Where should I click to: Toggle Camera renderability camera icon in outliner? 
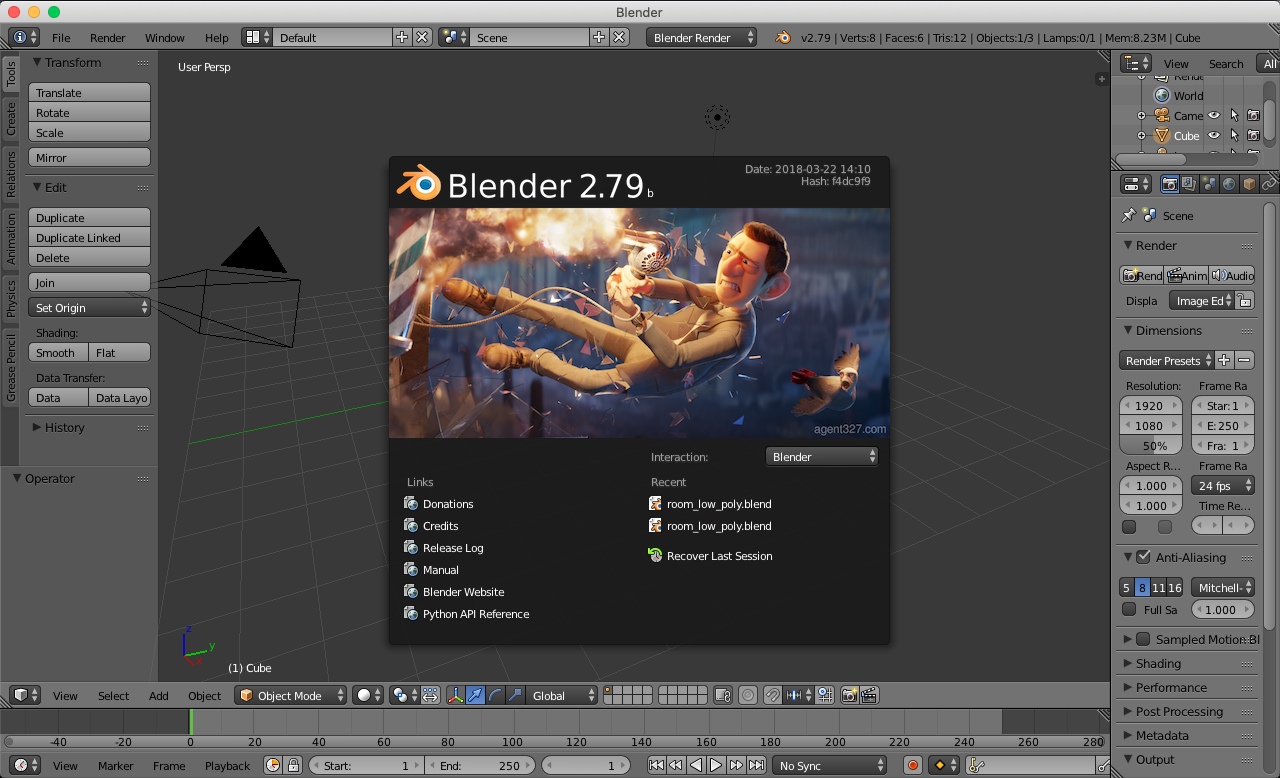(1253, 115)
